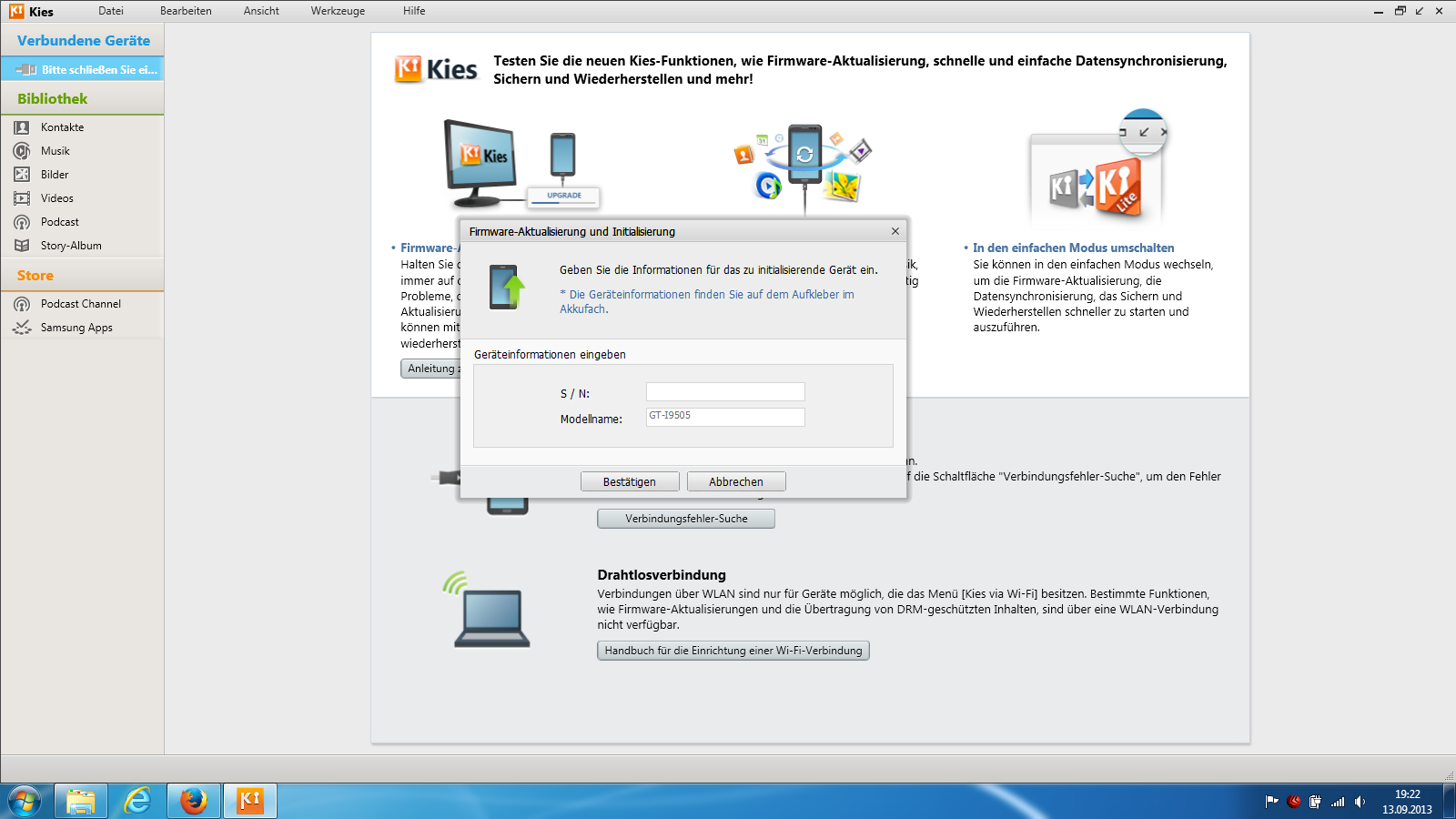Restore the Kies window size
The height and width of the screenshot is (819, 1456).
[x=1400, y=11]
